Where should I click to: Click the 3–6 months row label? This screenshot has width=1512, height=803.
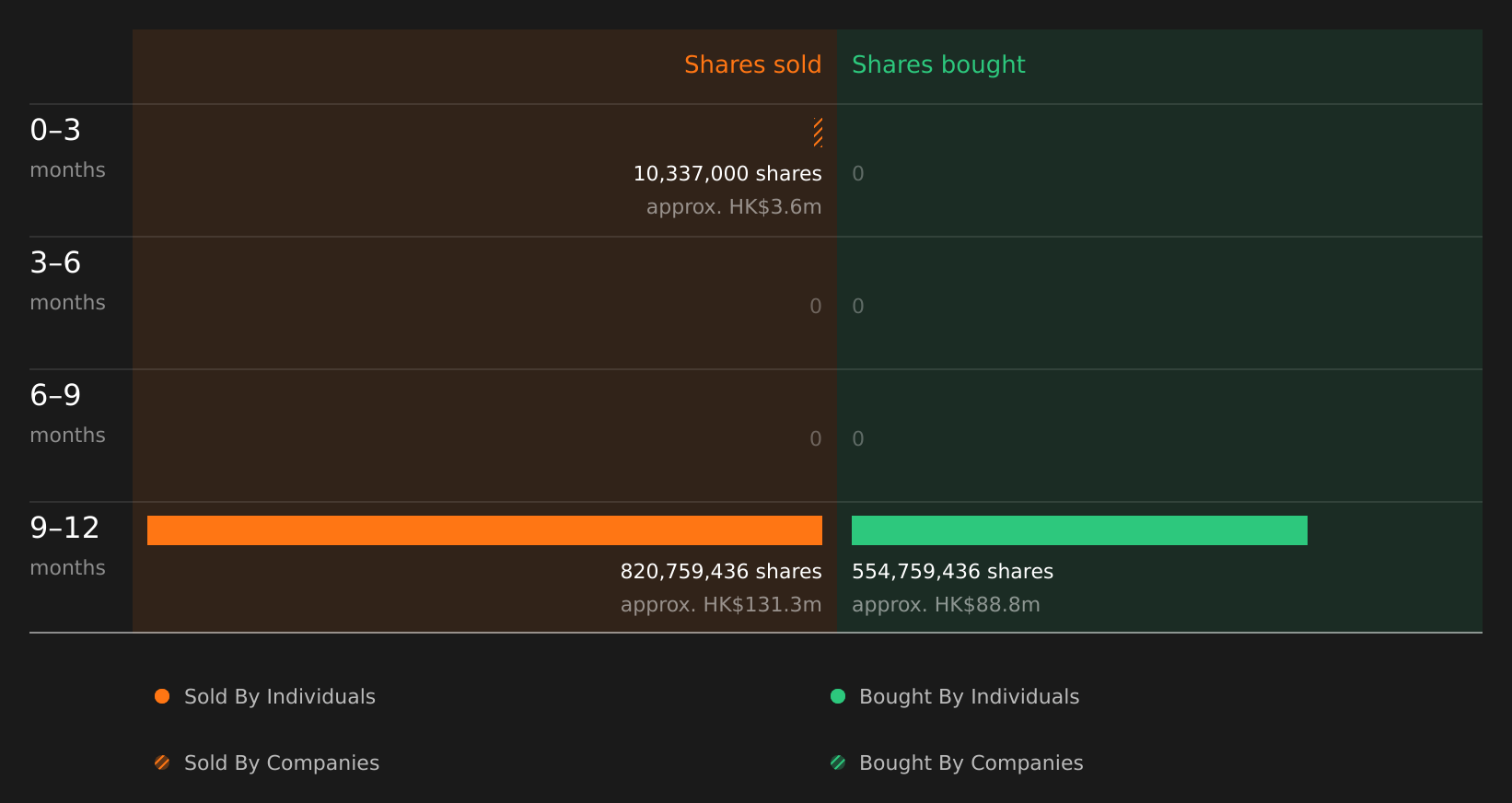pos(67,281)
